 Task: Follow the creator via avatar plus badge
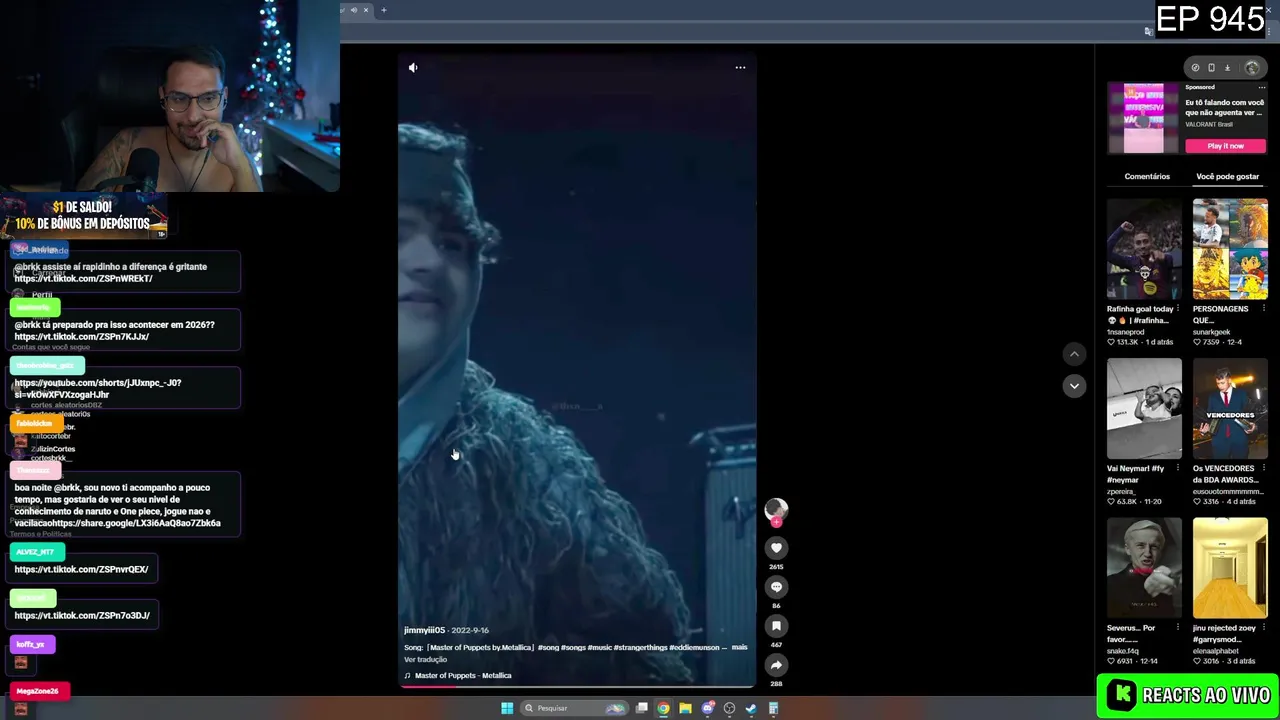click(776, 521)
